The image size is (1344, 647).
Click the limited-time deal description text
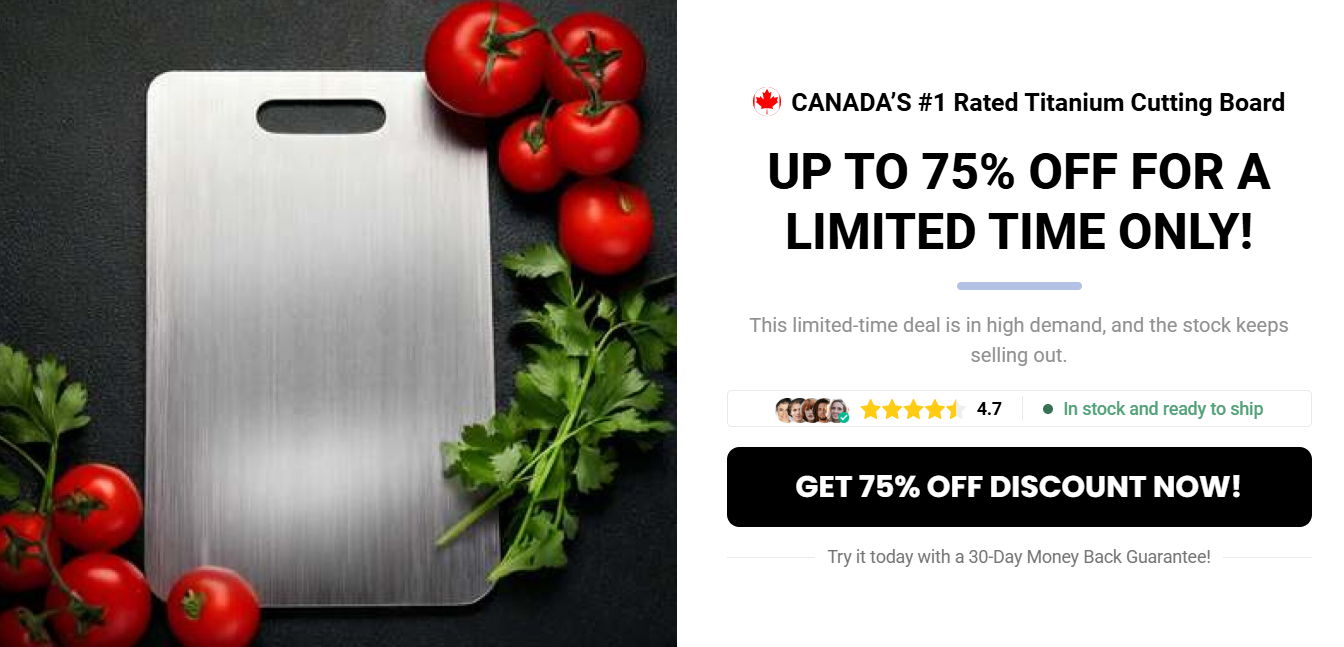click(1019, 340)
